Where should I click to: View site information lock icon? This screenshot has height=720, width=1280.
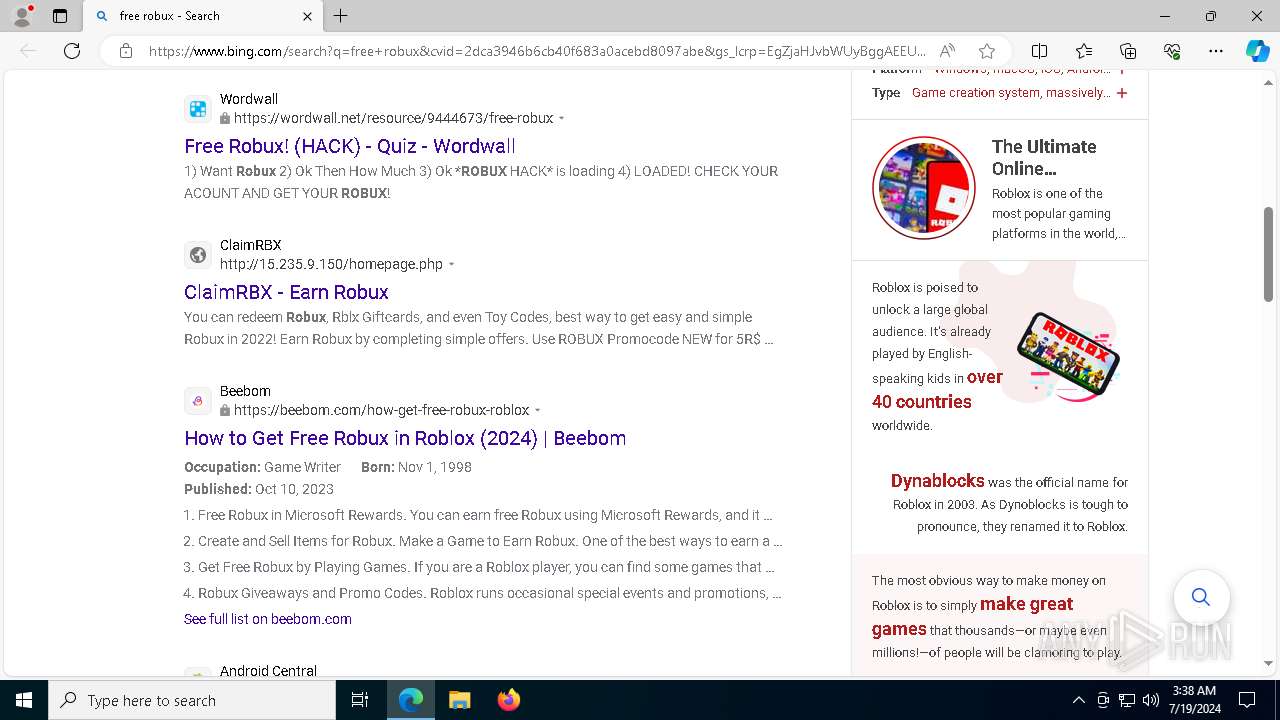[x=126, y=51]
